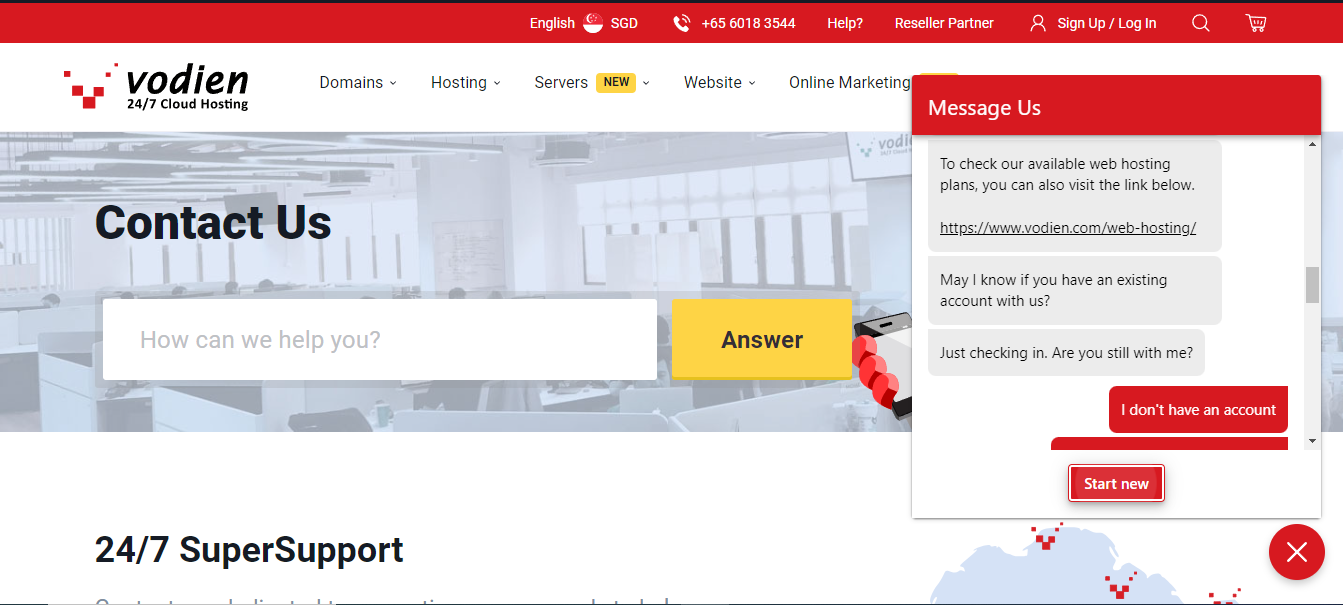Click the phone call icon
This screenshot has height=605, width=1343.
682,23
